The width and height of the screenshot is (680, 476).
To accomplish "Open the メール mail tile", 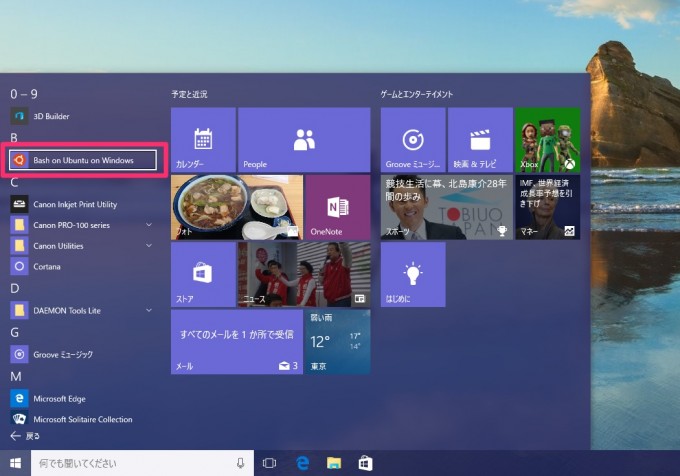I will (237, 342).
